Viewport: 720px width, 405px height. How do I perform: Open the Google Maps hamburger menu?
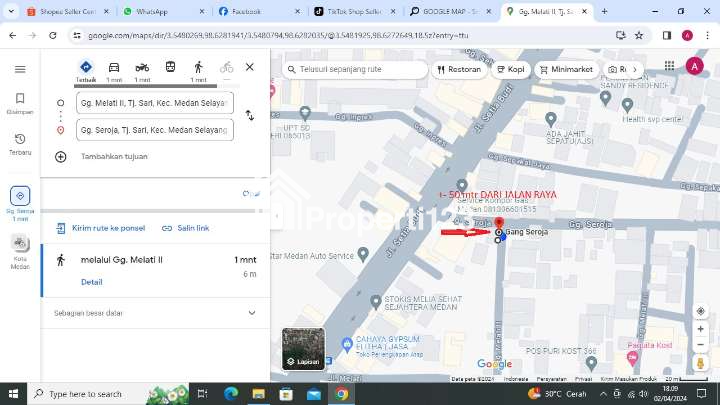tap(20, 69)
